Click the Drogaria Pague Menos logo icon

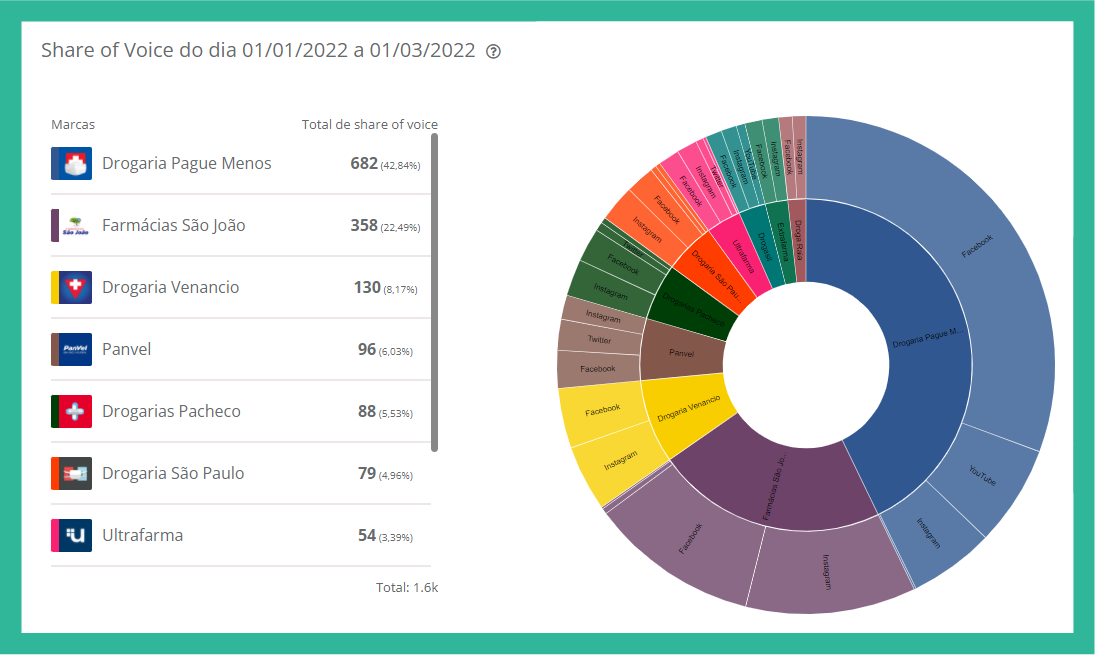pos(72,163)
